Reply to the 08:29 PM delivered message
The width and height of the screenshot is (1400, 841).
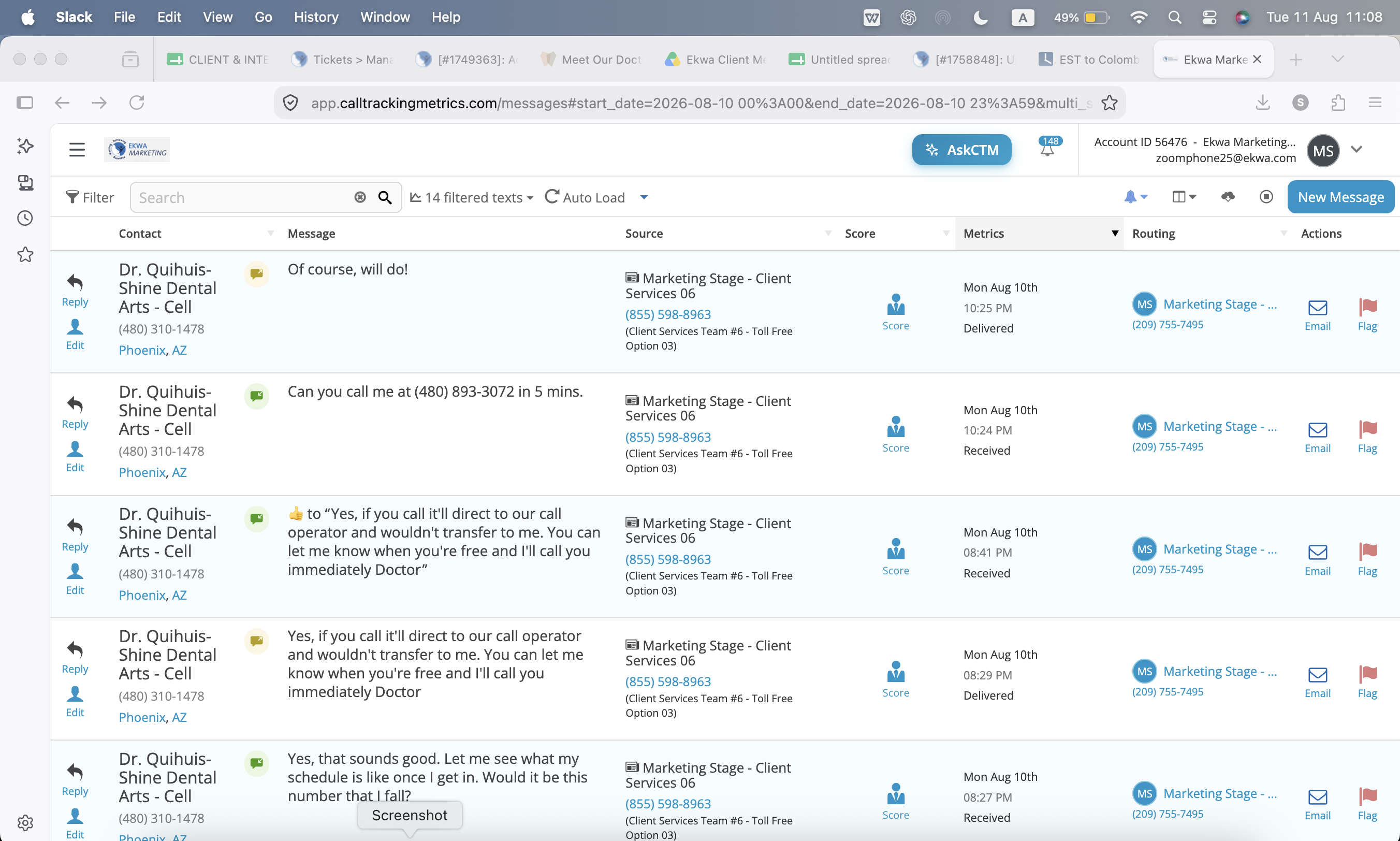pos(75,657)
